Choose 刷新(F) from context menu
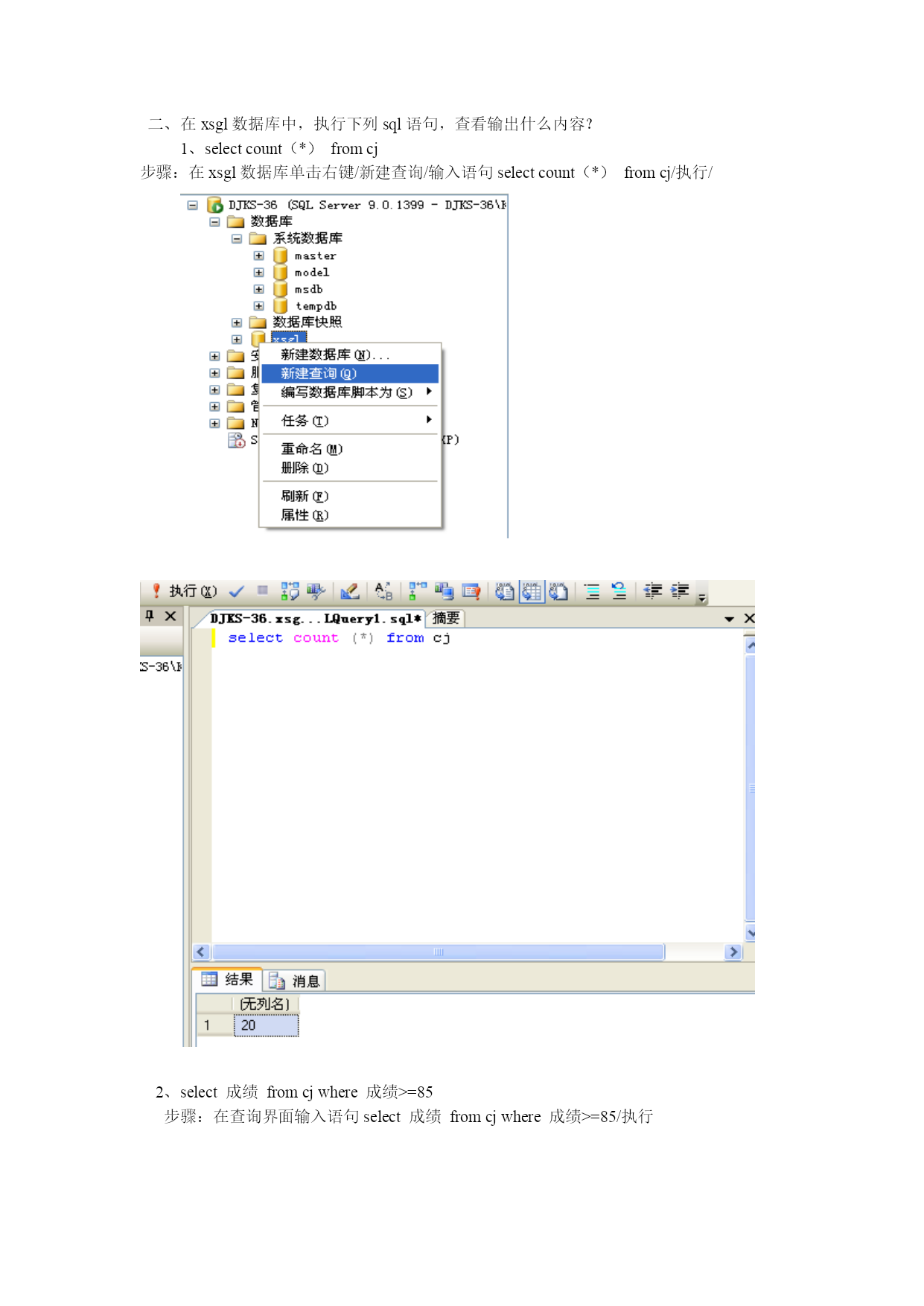This screenshot has width=924, height=1306. tap(350, 496)
